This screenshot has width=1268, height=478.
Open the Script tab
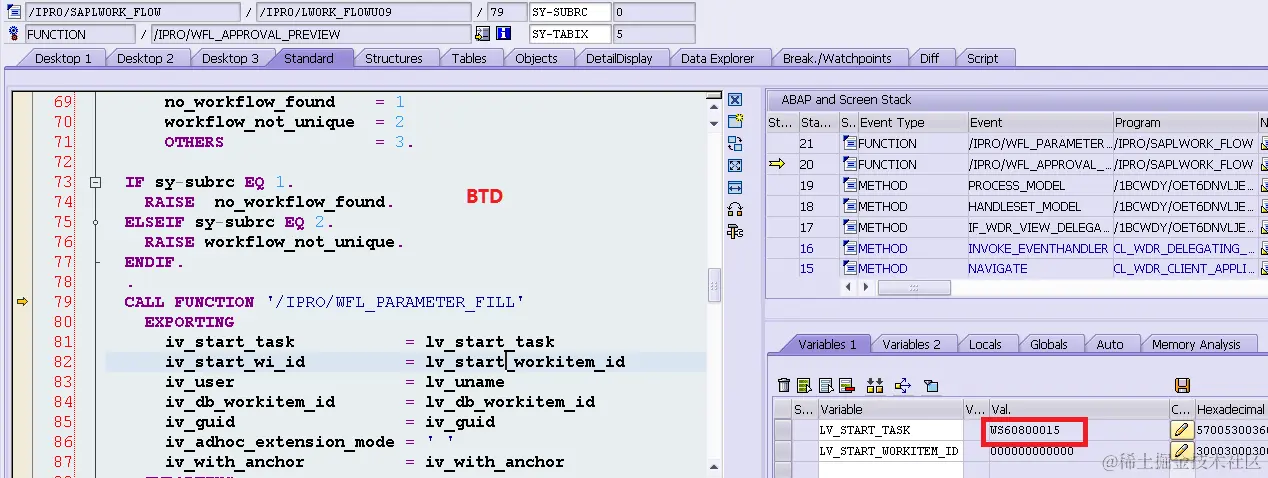(x=982, y=58)
